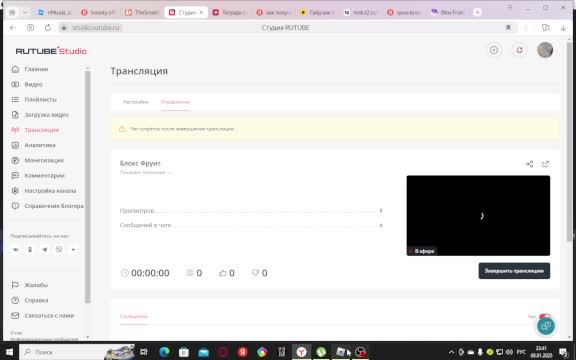Image resolution: width=576 pixels, height=360 pixels.
Task: Select the Управление tab
Action: click(x=176, y=102)
